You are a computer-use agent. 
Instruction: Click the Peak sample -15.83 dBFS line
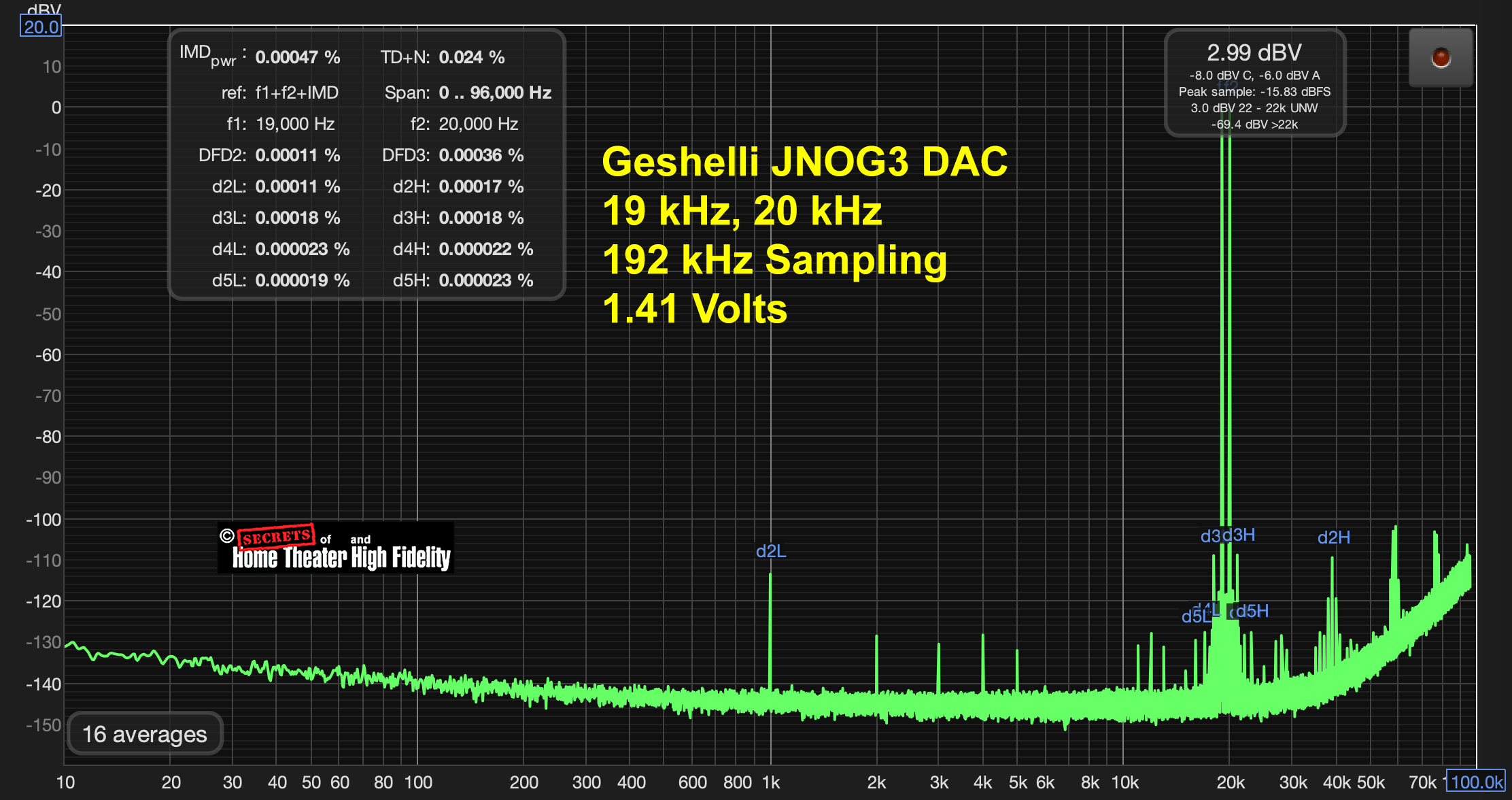[x=1254, y=92]
